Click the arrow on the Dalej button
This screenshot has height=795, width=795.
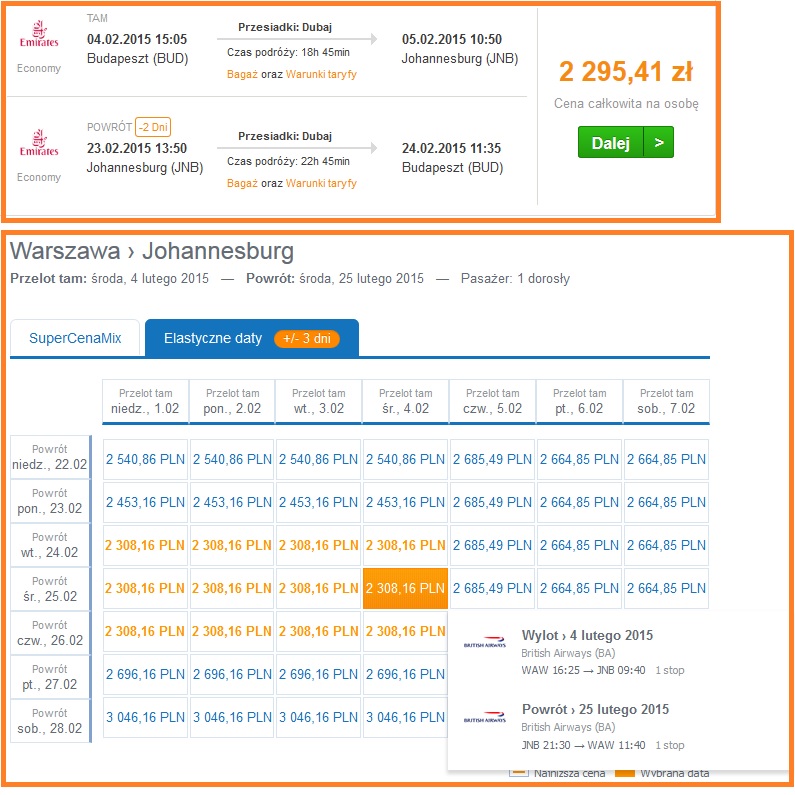(659, 142)
